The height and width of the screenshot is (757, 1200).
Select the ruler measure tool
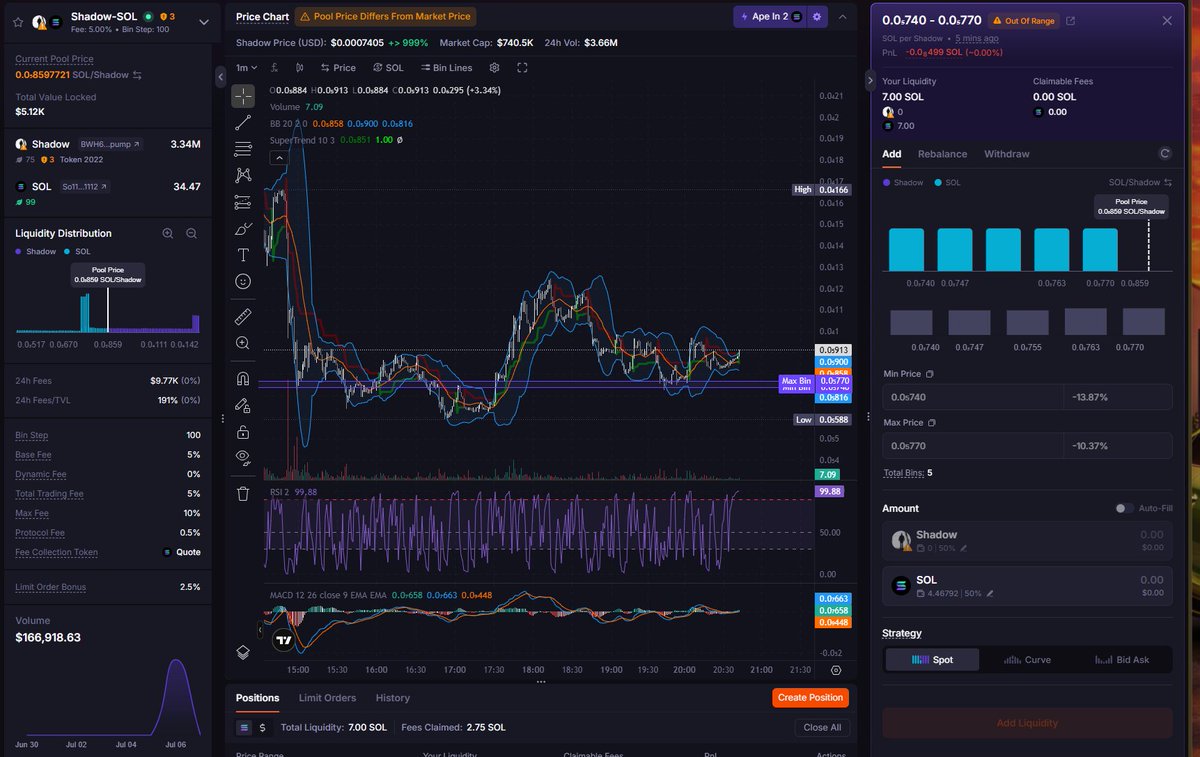click(243, 317)
